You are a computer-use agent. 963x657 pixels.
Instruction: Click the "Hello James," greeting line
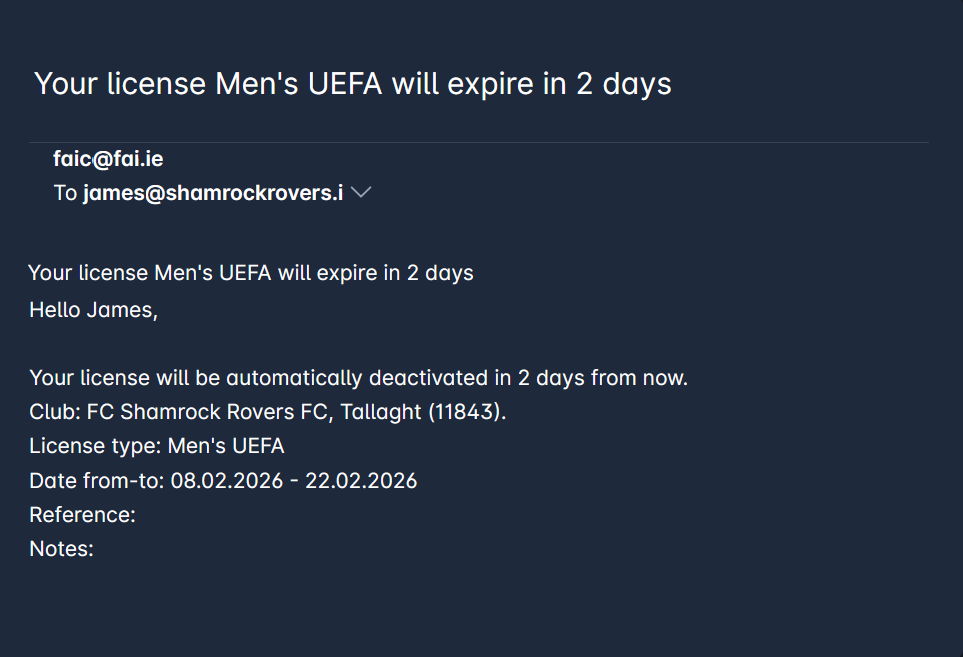[x=93, y=310]
